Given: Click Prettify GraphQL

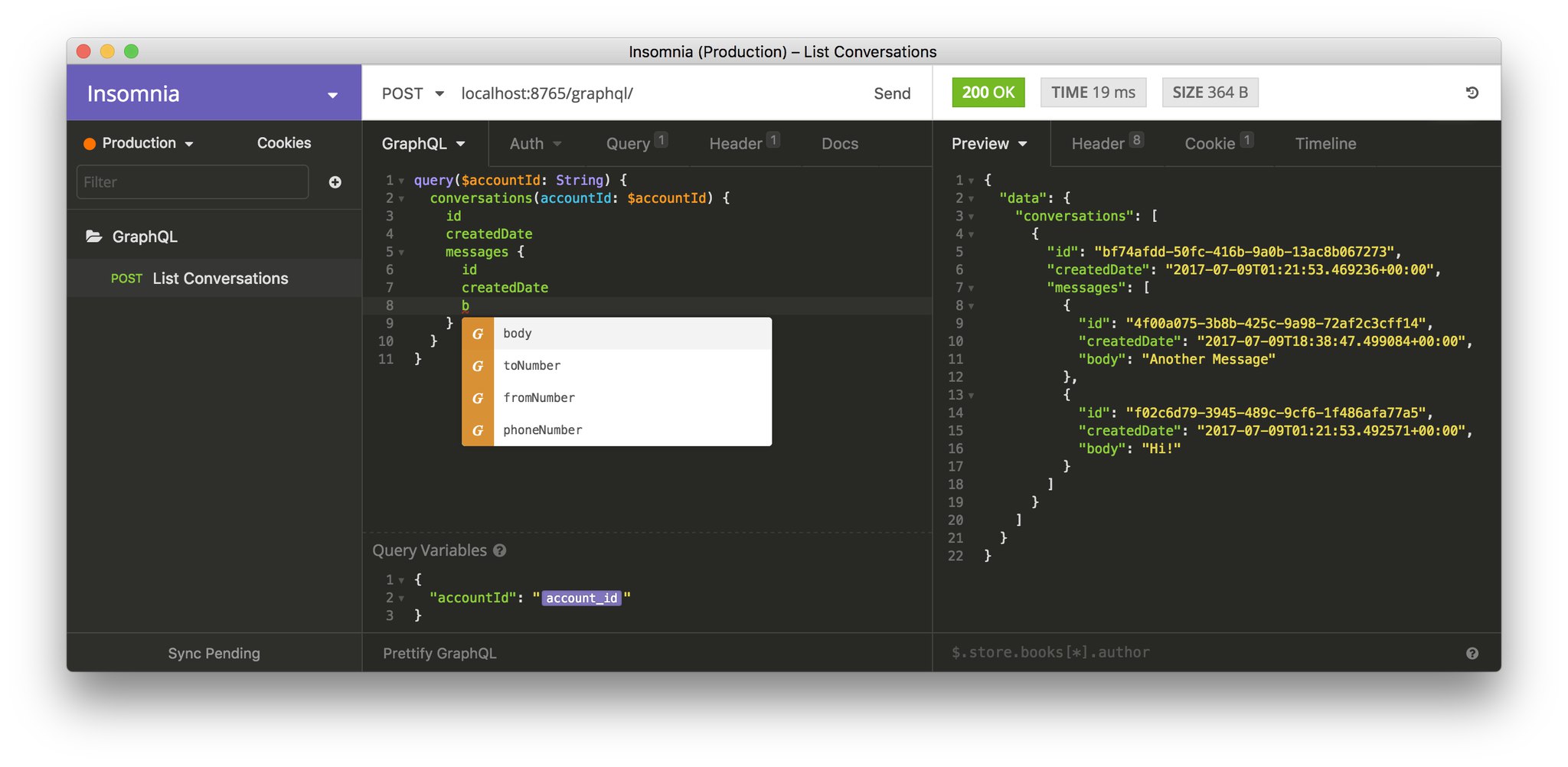Looking at the screenshot, I should [439, 653].
